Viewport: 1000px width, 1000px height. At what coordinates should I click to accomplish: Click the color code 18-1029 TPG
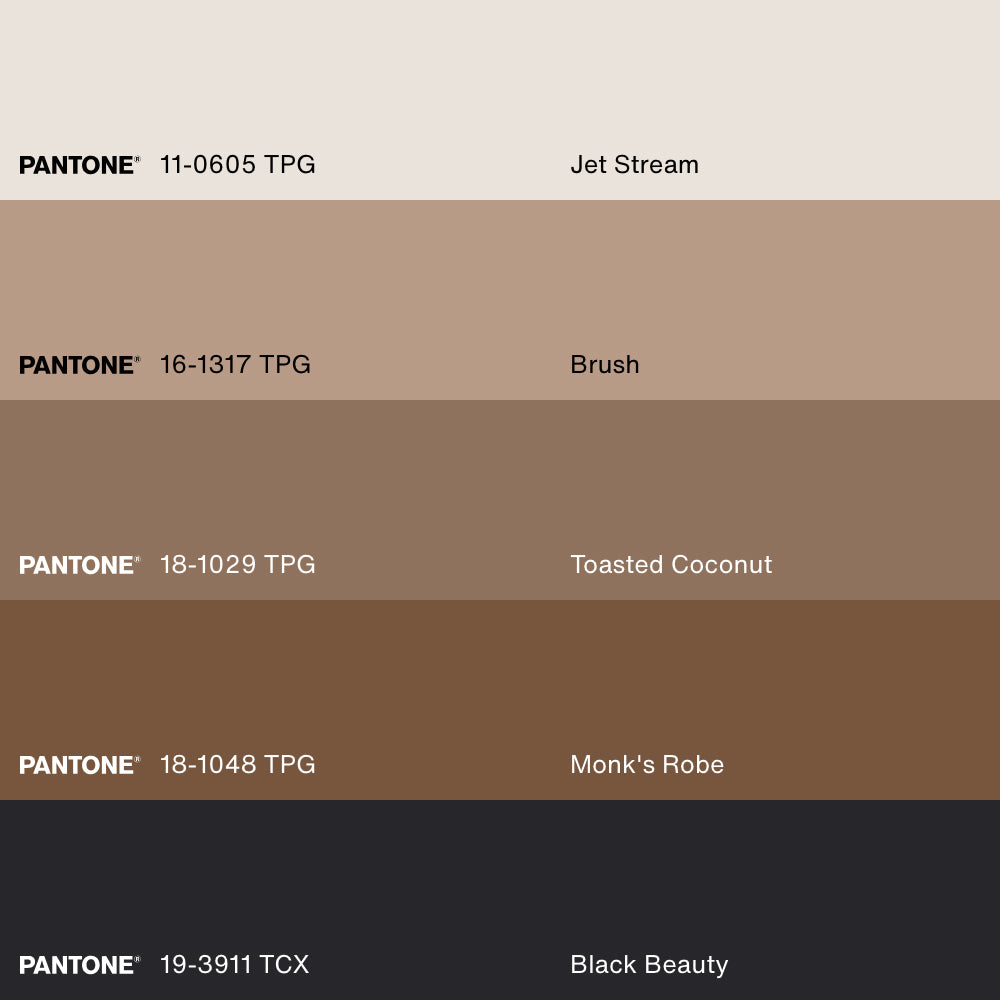237,565
